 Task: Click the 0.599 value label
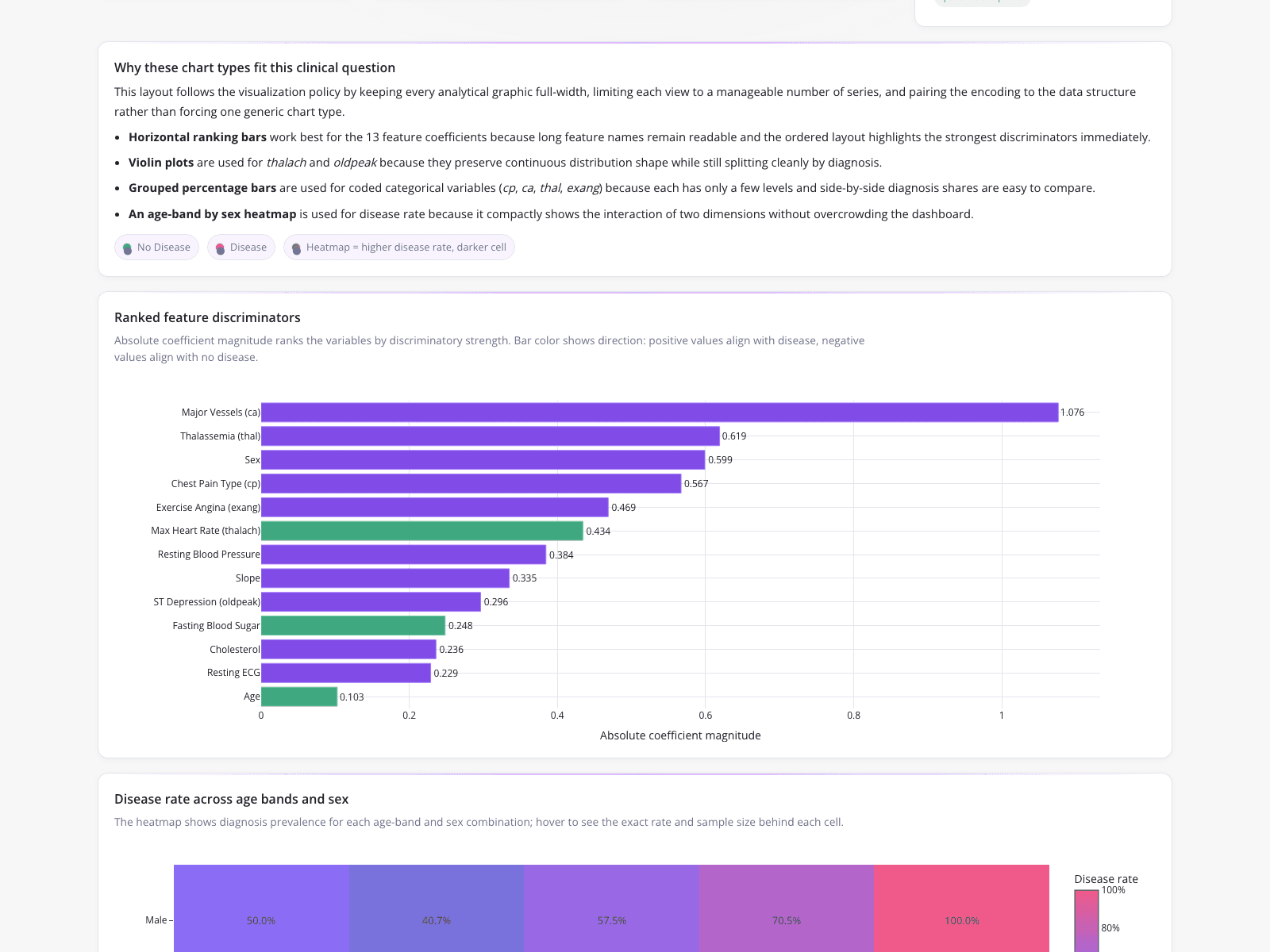(x=720, y=460)
